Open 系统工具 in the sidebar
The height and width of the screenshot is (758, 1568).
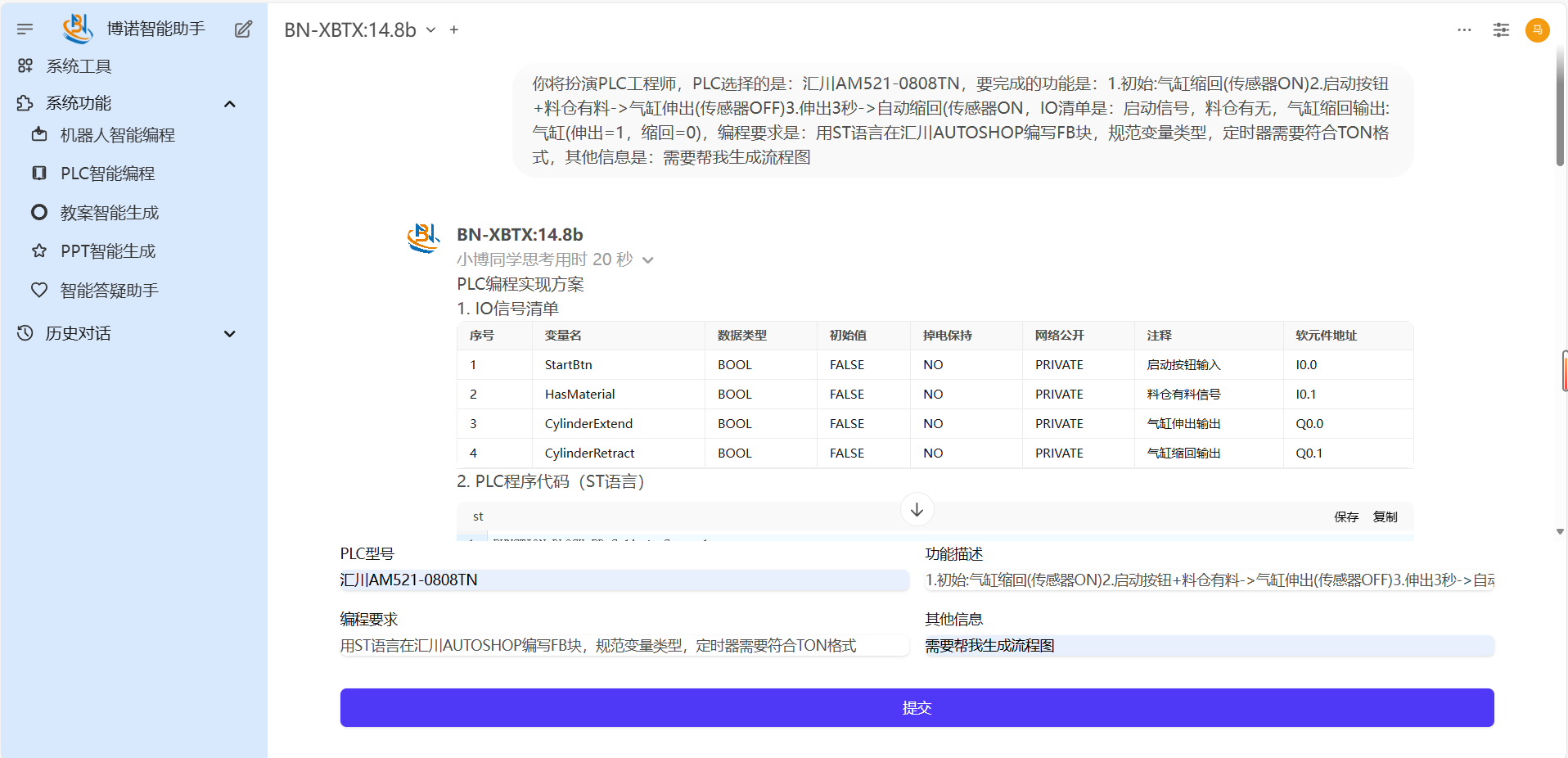[x=79, y=66]
